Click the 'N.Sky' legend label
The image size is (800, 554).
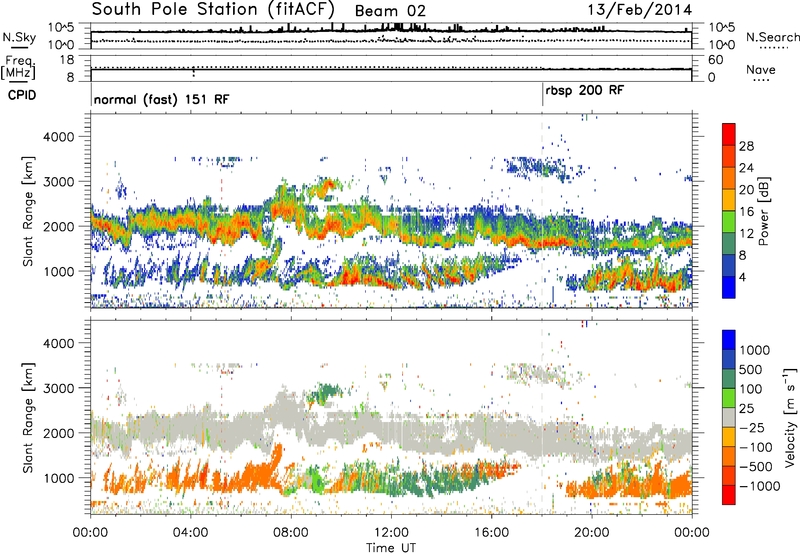tap(19, 38)
